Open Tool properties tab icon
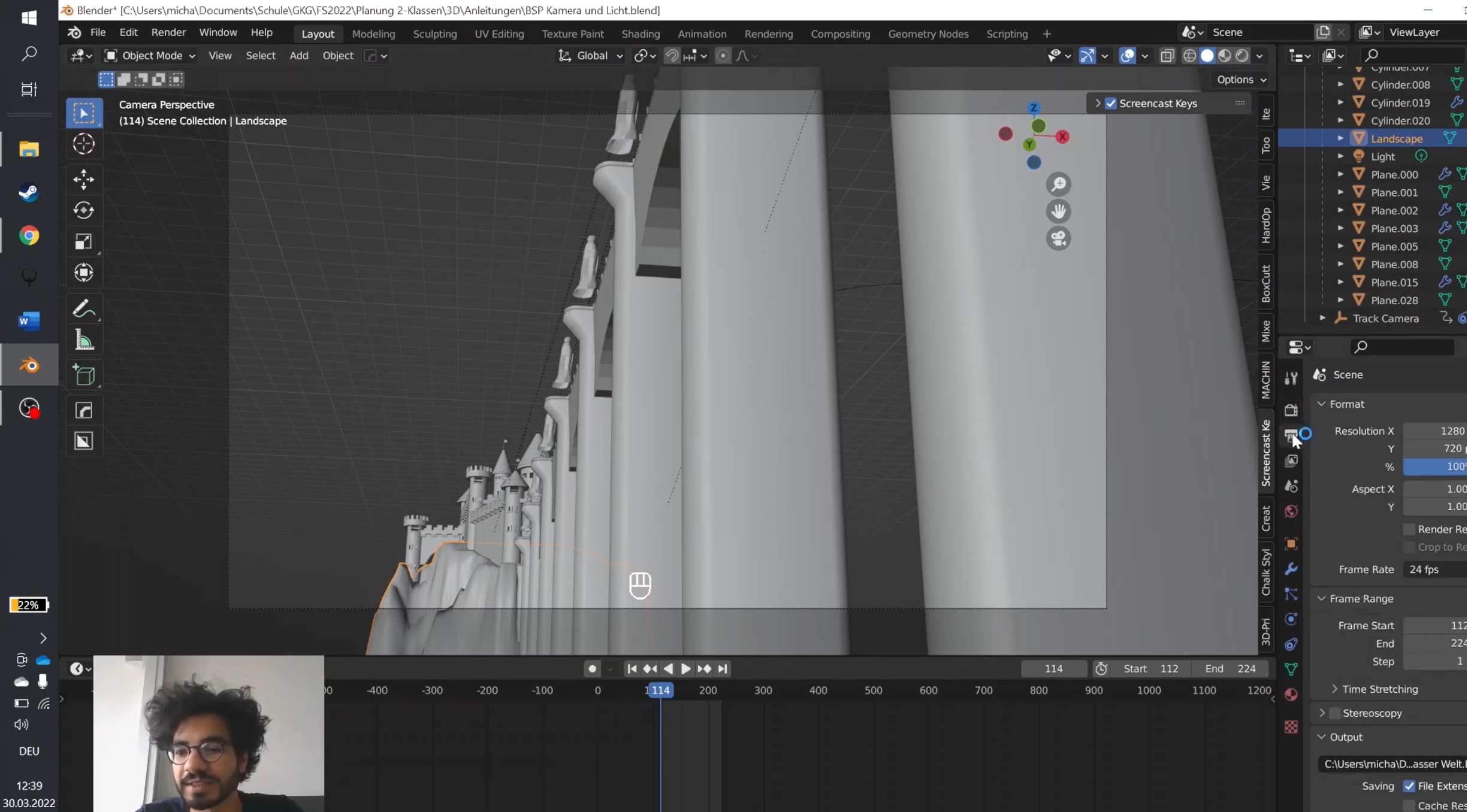The height and width of the screenshot is (812, 1468). tap(1292, 378)
